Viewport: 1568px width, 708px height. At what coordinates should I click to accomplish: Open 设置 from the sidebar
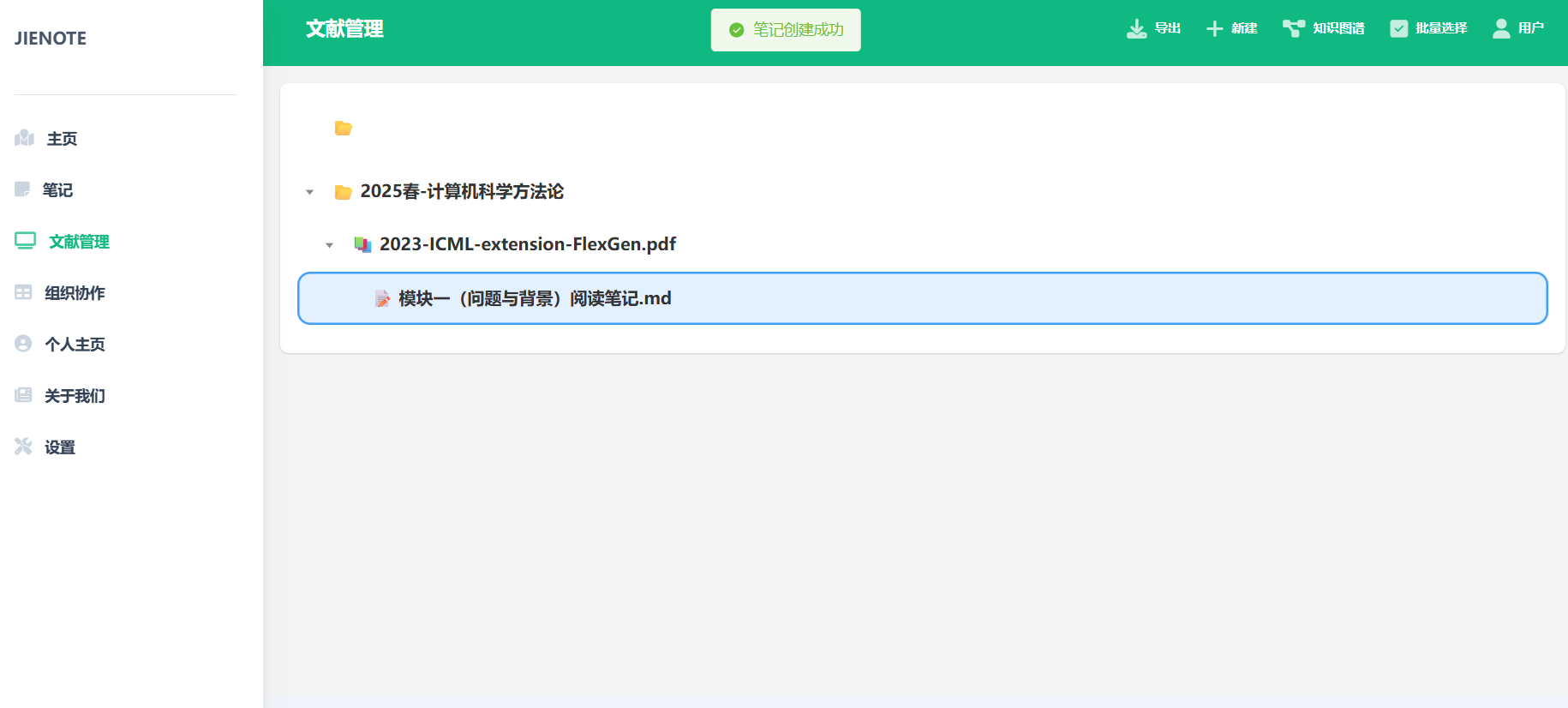click(x=60, y=447)
